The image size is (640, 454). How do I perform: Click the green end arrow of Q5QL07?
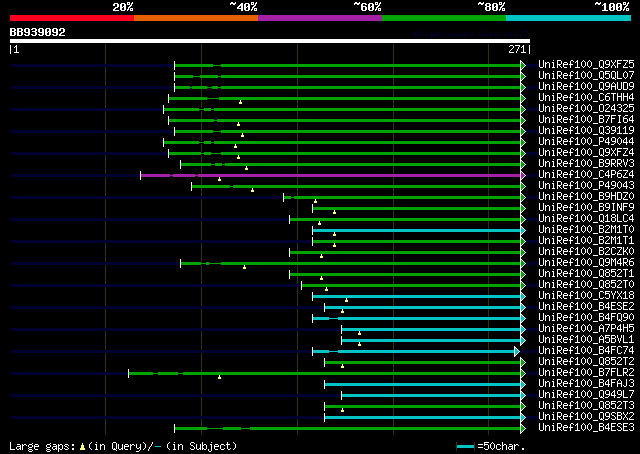click(523, 76)
